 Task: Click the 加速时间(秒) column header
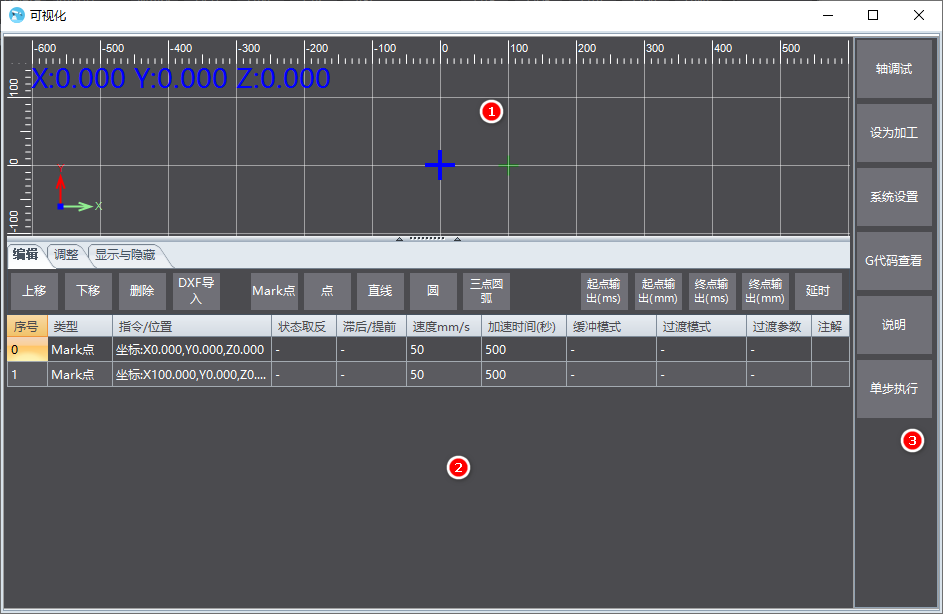[x=524, y=327]
